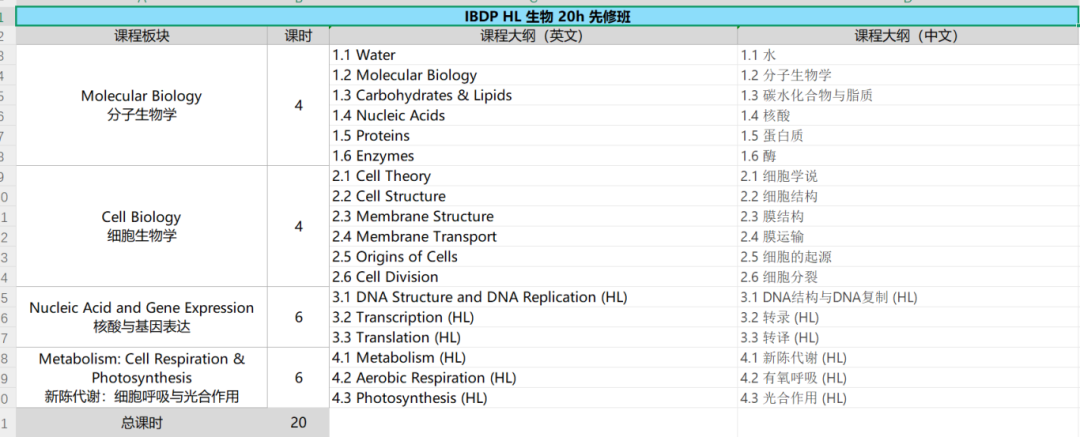Select the Chinese cell 1.6 酶
The width and height of the screenshot is (1080, 437).
(x=908, y=156)
